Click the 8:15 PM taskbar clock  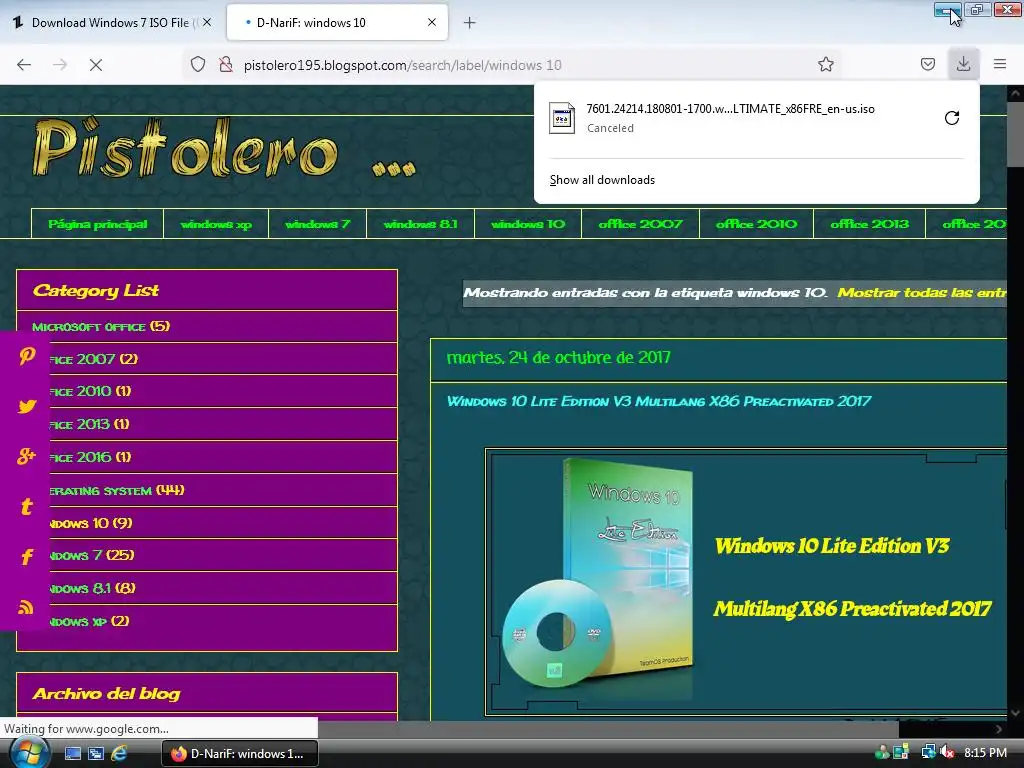pos(985,752)
